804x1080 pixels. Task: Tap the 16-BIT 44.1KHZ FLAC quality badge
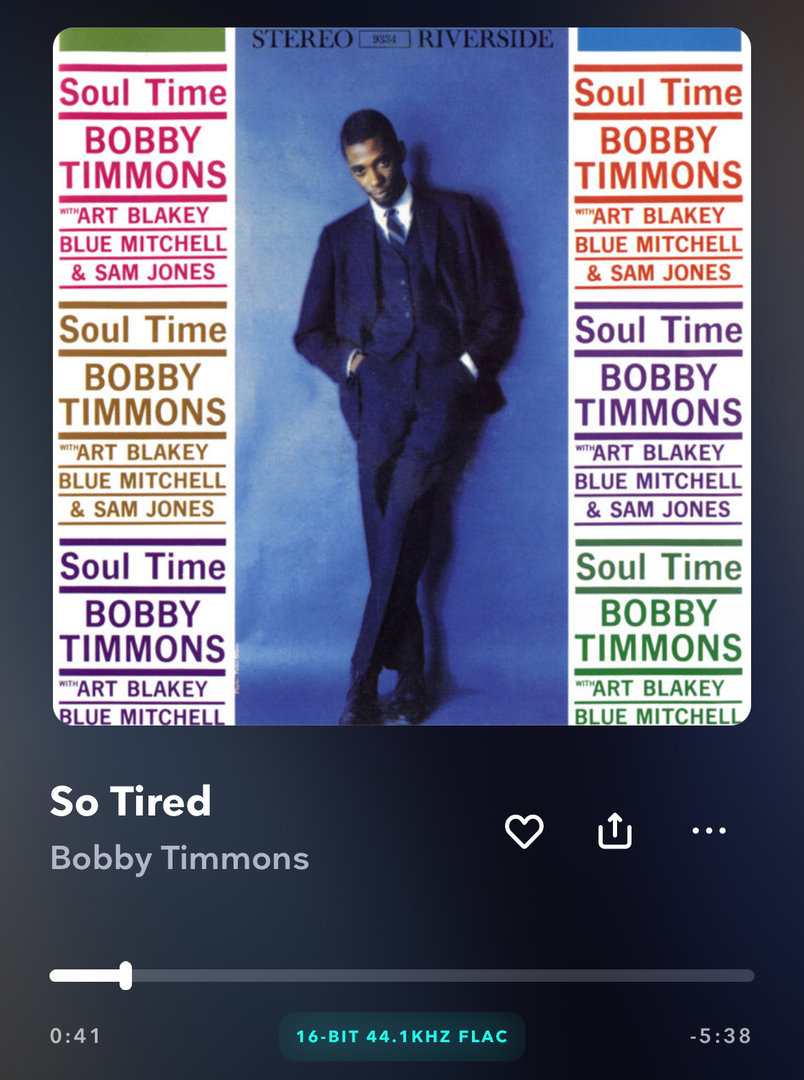pos(402,1036)
